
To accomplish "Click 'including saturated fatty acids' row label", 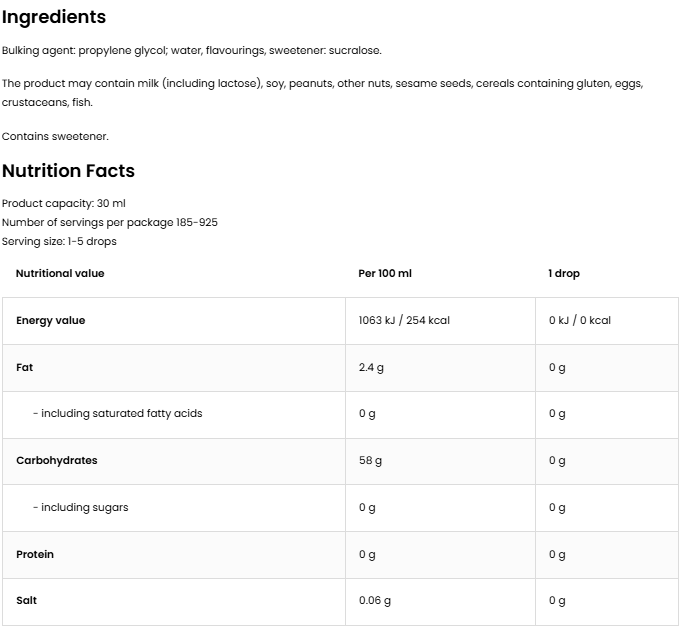I will click(x=118, y=413).
